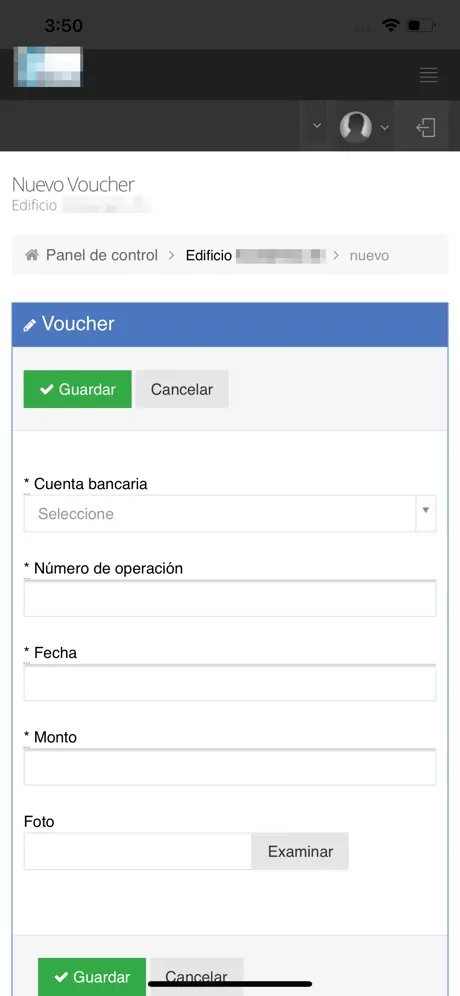
Task: Click the blurred logo at top left
Action: coord(48,67)
